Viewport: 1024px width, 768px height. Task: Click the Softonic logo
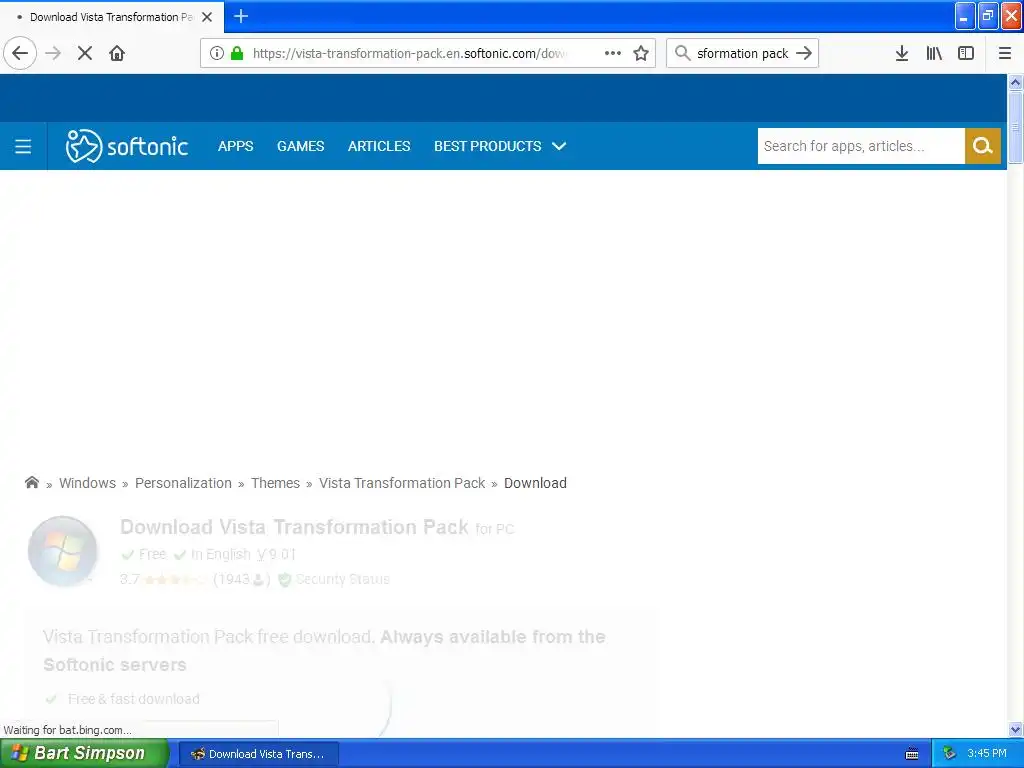tap(127, 146)
